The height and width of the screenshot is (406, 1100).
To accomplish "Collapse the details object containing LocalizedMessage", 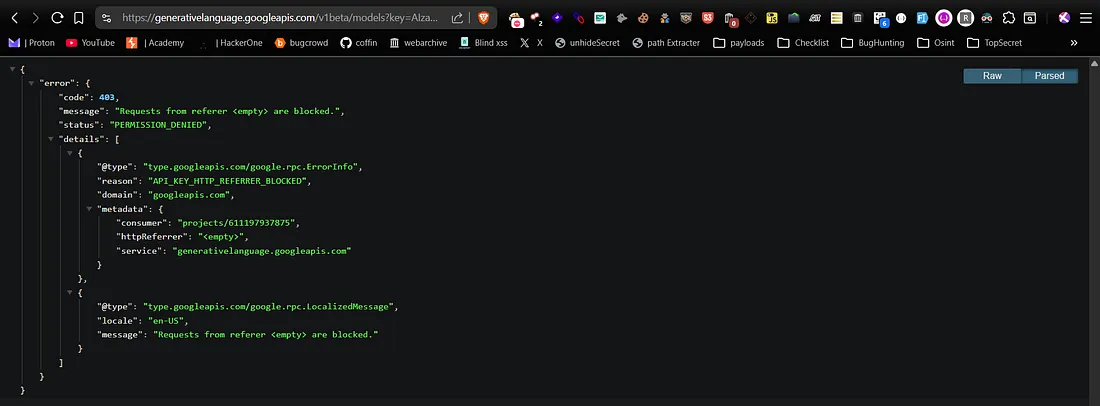I will tap(70, 292).
